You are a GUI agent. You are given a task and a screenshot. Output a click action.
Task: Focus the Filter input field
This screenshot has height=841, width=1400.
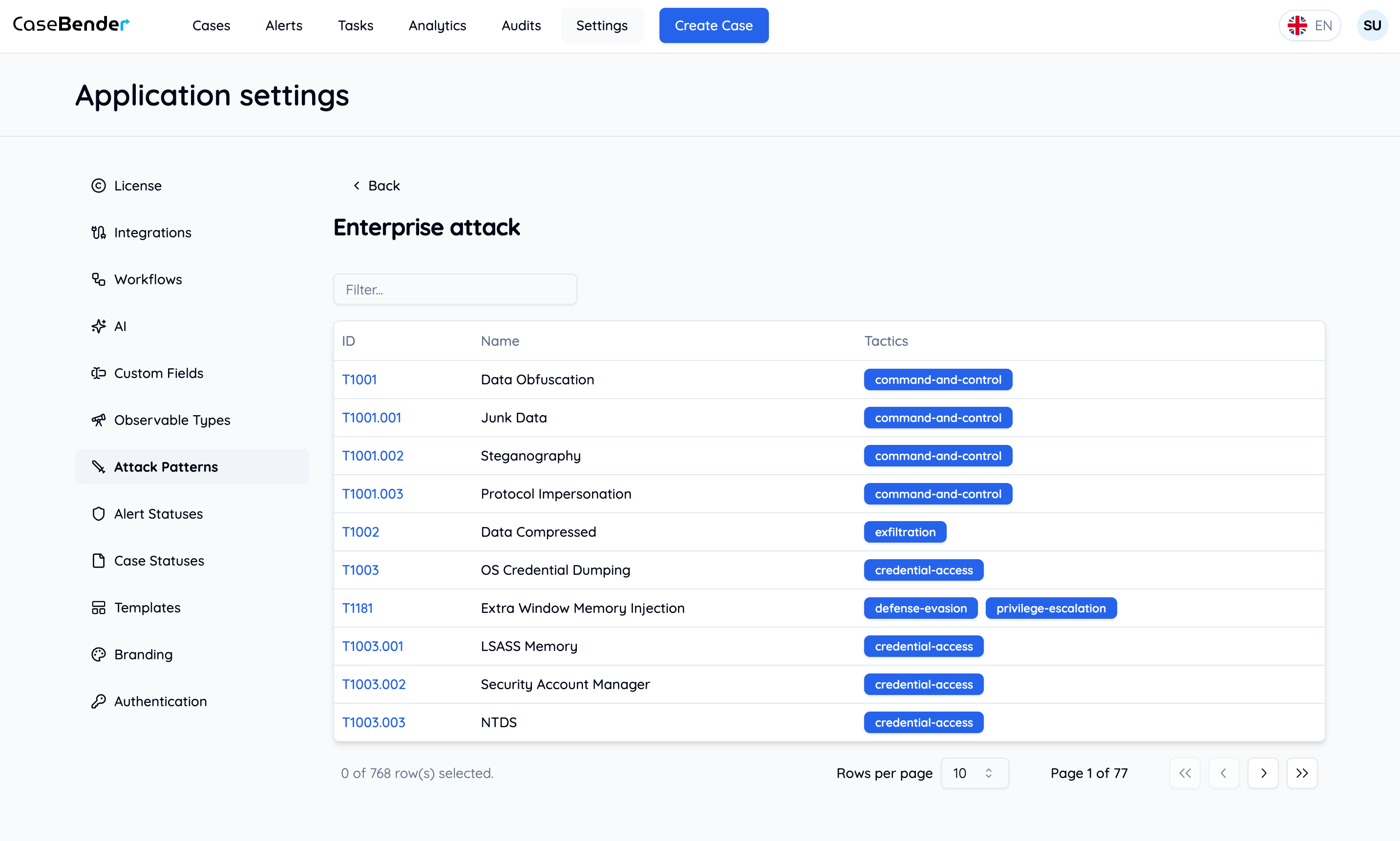click(455, 289)
